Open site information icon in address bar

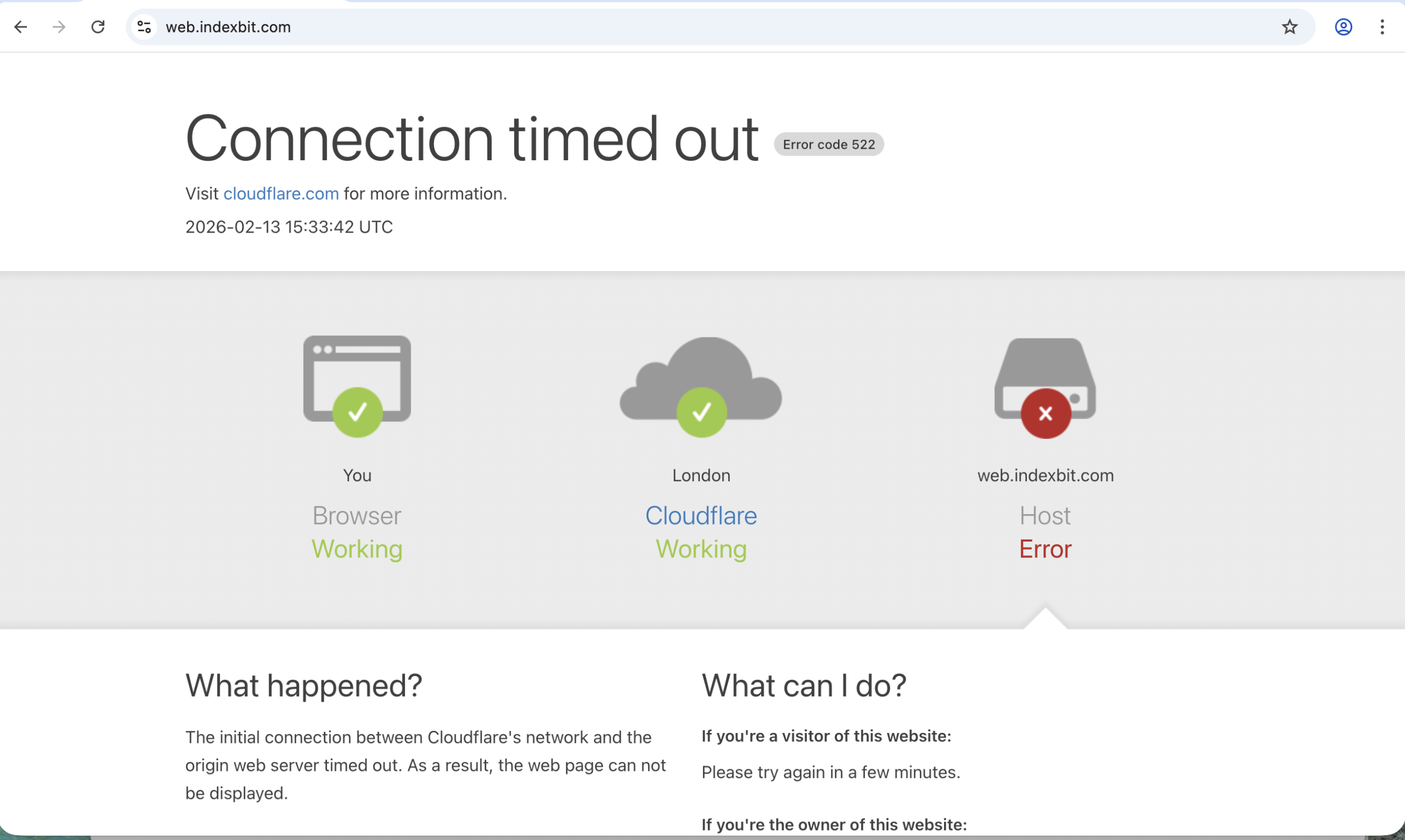(144, 26)
